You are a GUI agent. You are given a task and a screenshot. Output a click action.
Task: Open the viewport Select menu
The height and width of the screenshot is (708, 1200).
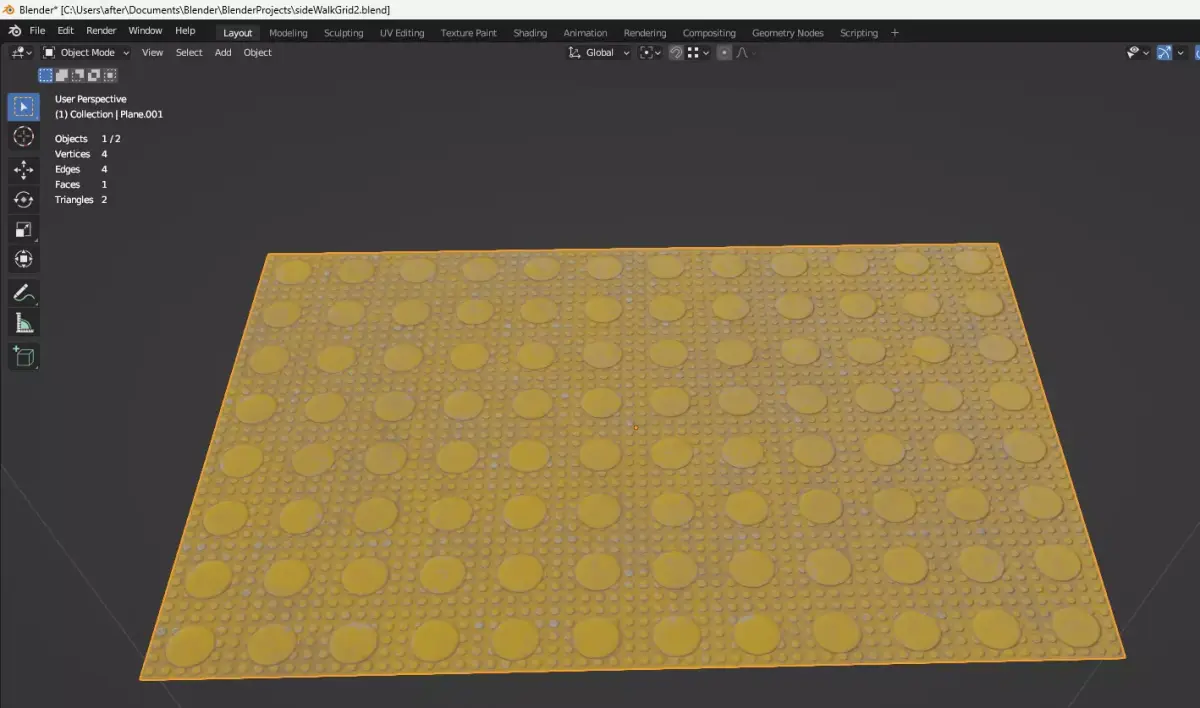(x=189, y=53)
